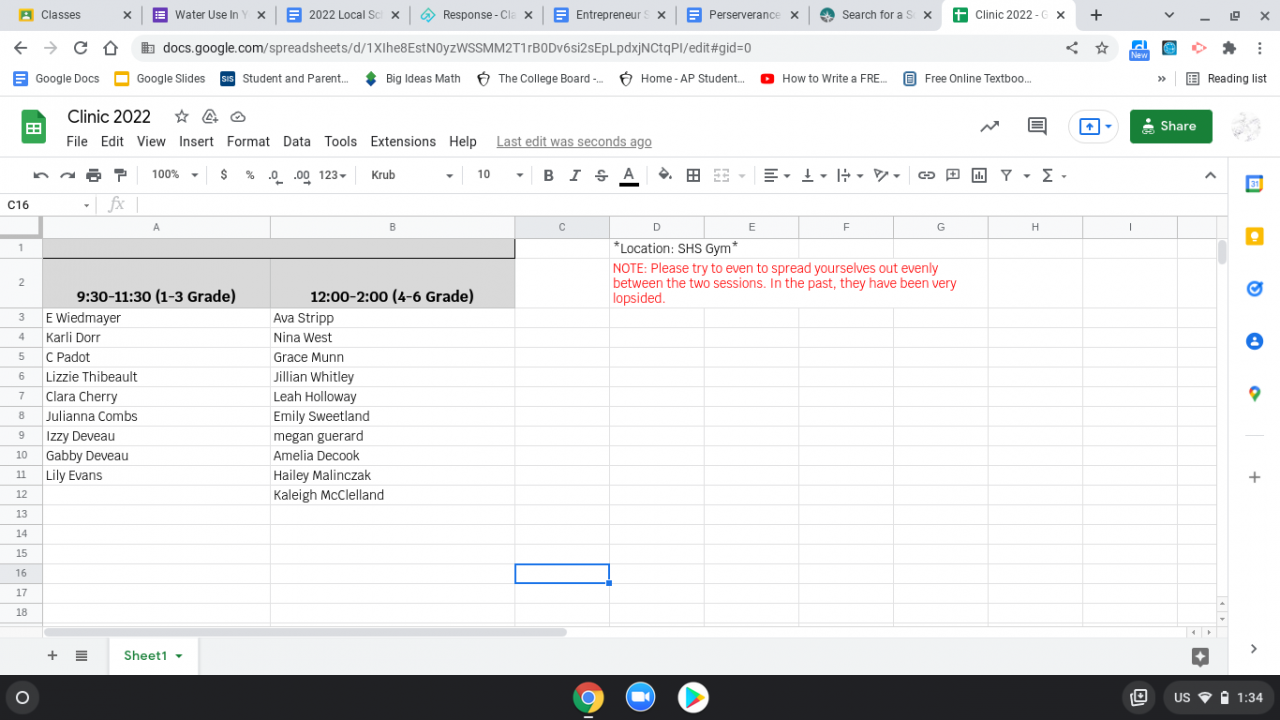The height and width of the screenshot is (720, 1280).
Task: Click the formula bar input
Action: [680, 205]
